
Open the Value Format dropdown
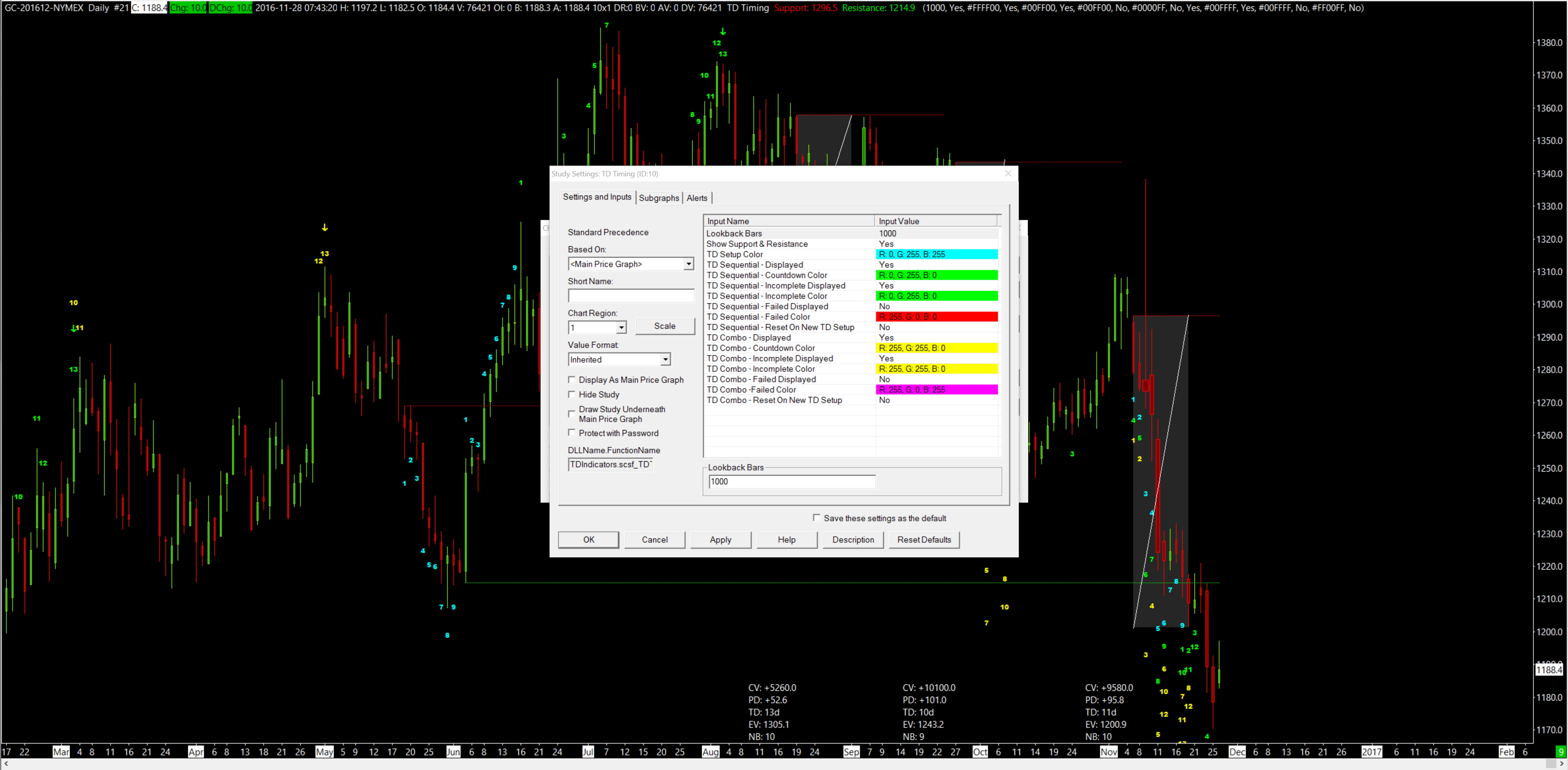[665, 360]
